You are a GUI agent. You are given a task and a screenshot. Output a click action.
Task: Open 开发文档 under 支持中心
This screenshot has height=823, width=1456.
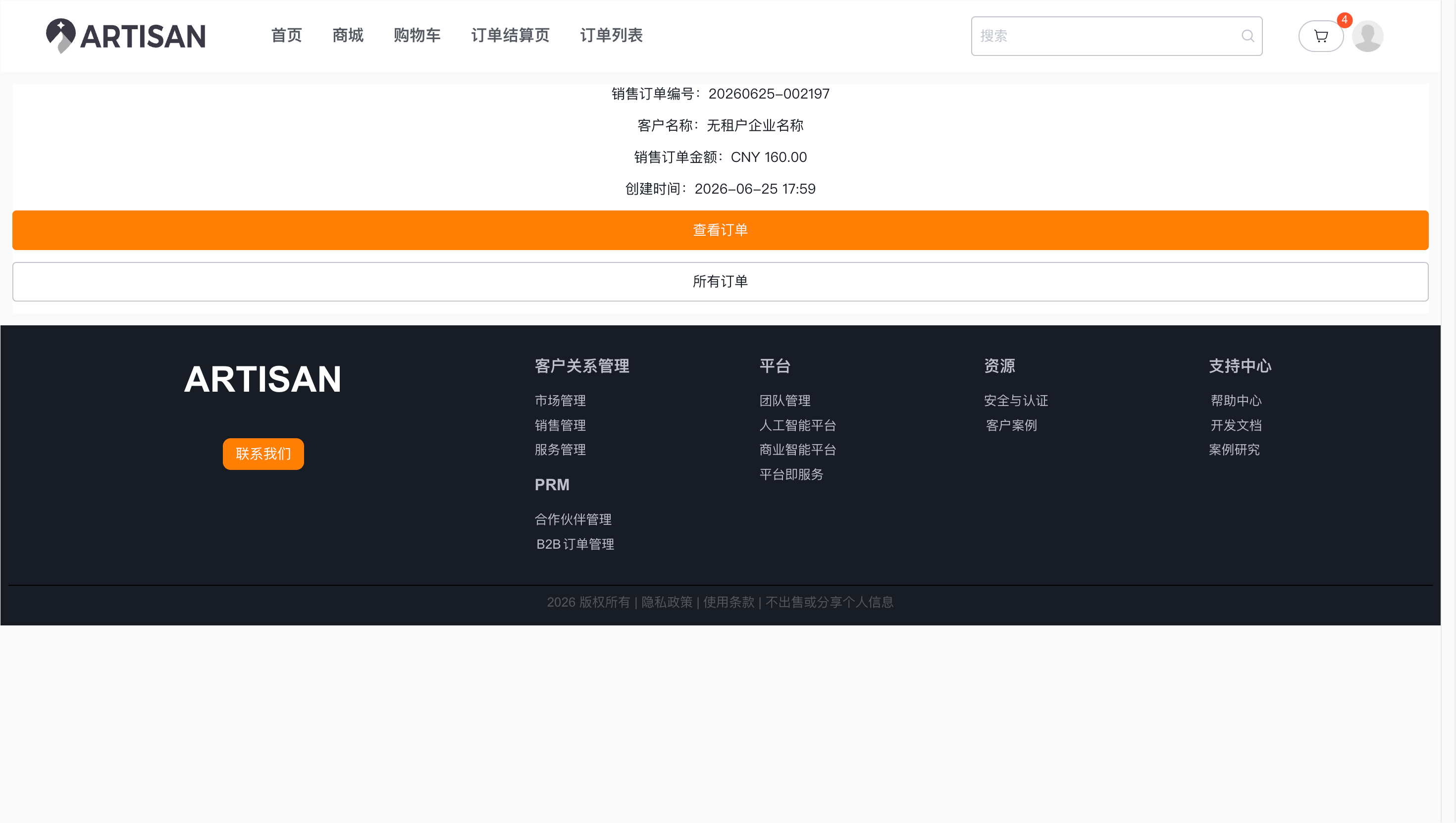point(1236,426)
